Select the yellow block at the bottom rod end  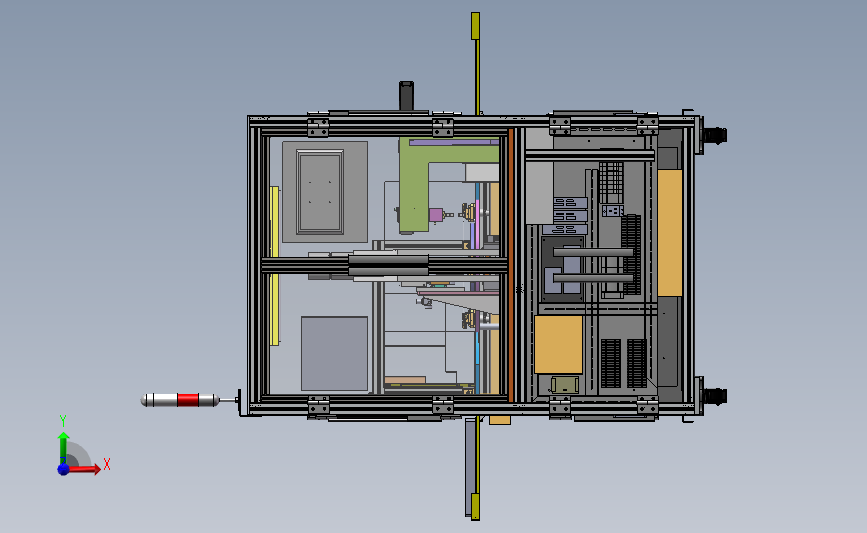pos(475,506)
